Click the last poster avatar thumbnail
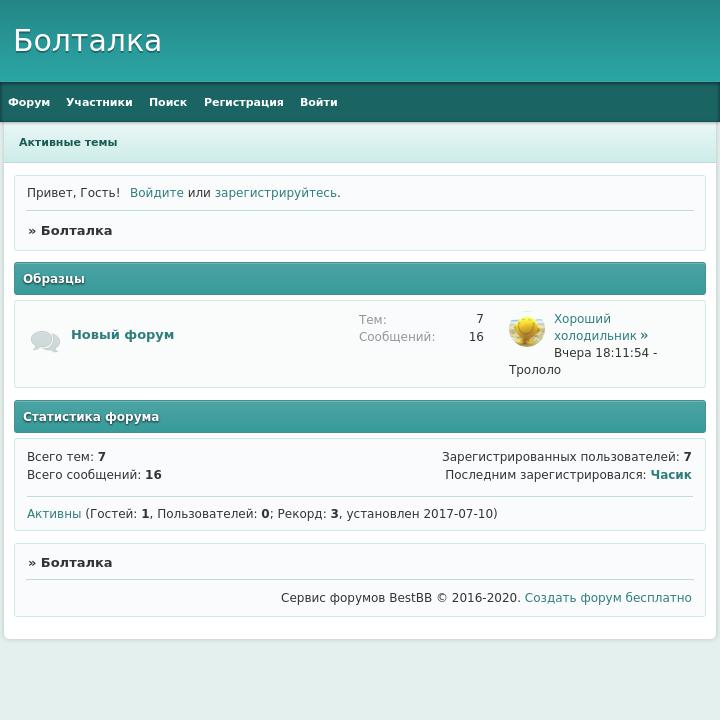720x720 pixels. (527, 329)
